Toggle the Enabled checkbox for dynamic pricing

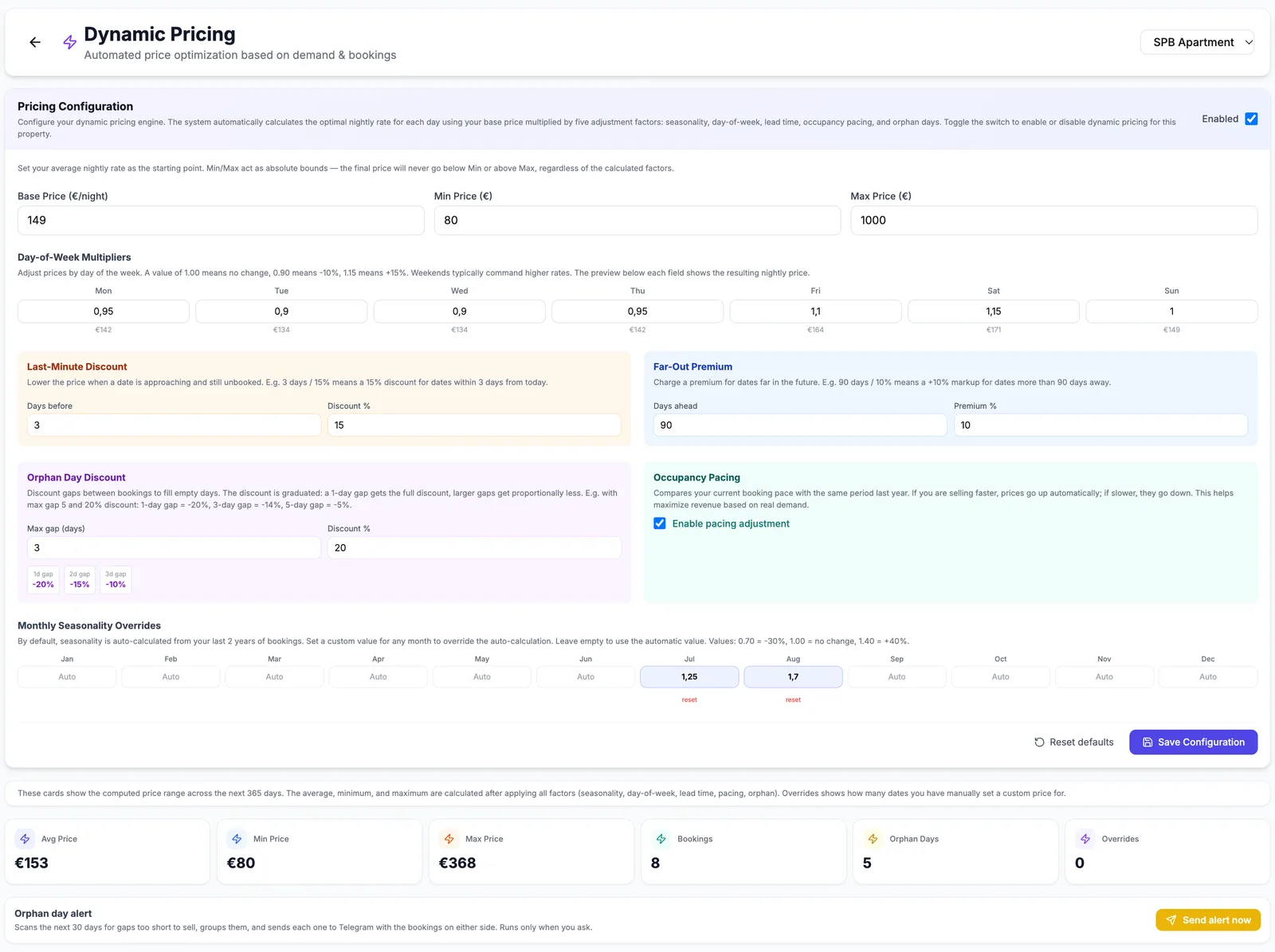[1251, 119]
